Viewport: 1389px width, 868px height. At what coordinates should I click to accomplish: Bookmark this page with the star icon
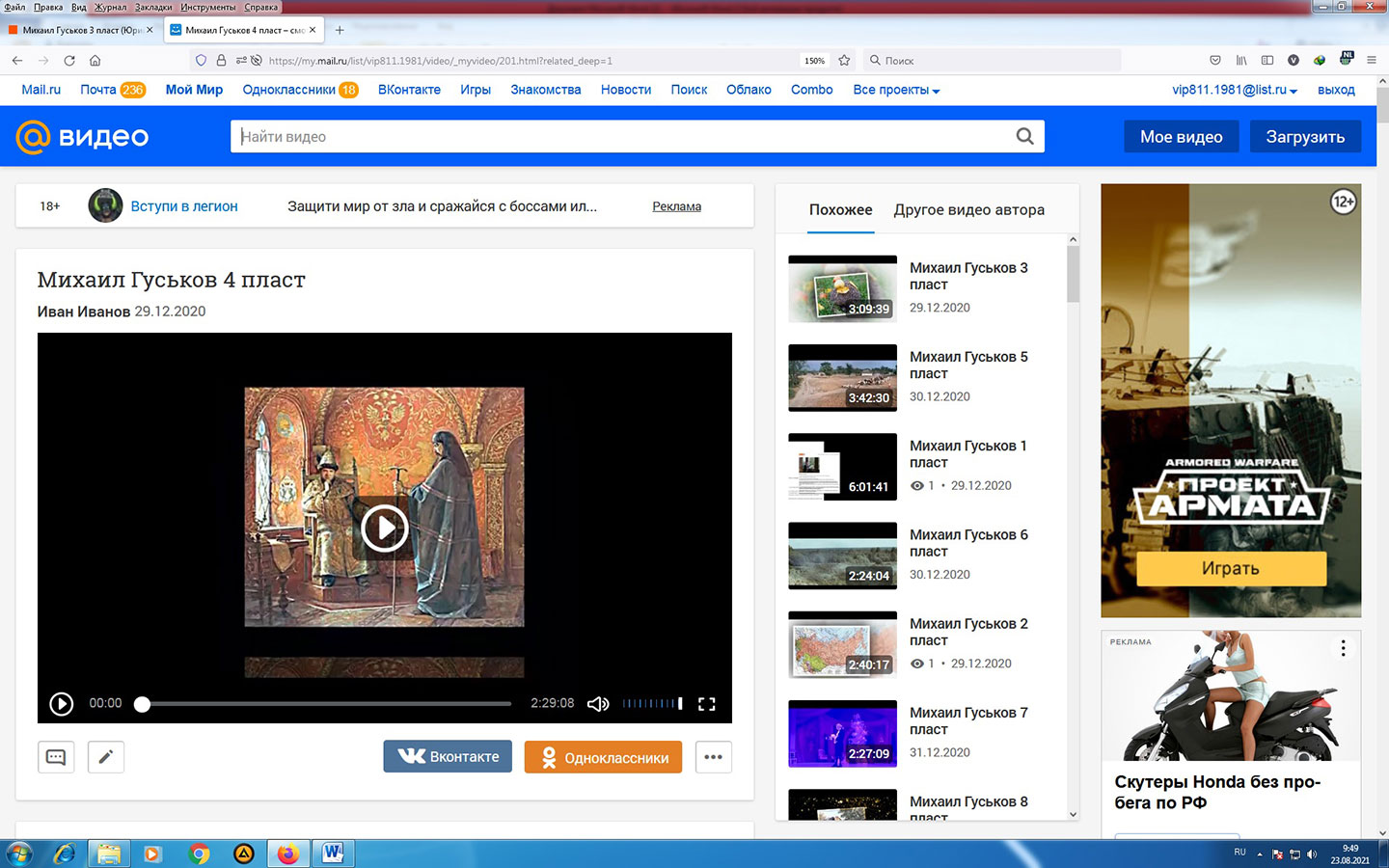point(844,60)
